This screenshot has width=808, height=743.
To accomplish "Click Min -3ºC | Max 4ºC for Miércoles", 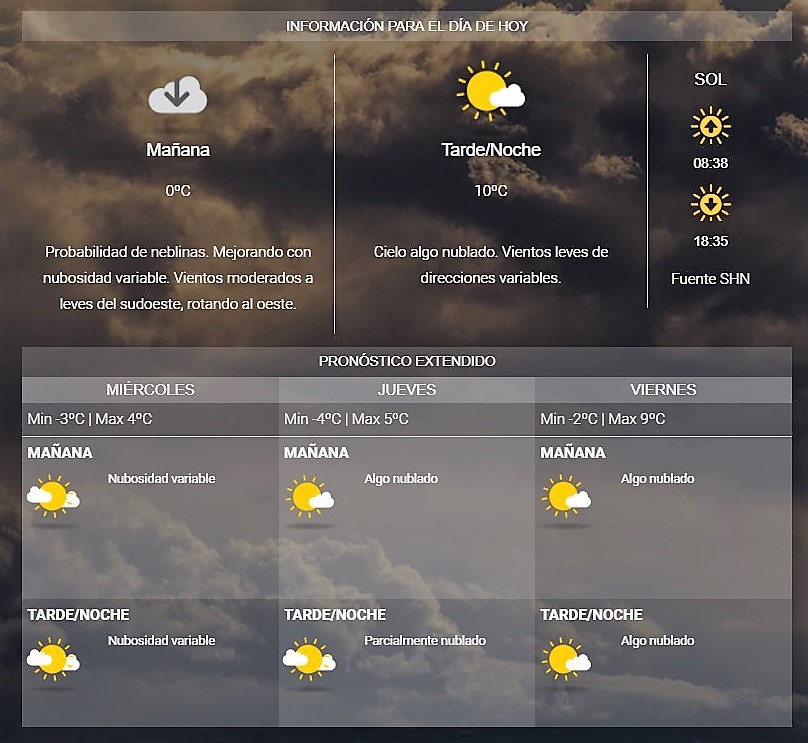I will (90, 419).
